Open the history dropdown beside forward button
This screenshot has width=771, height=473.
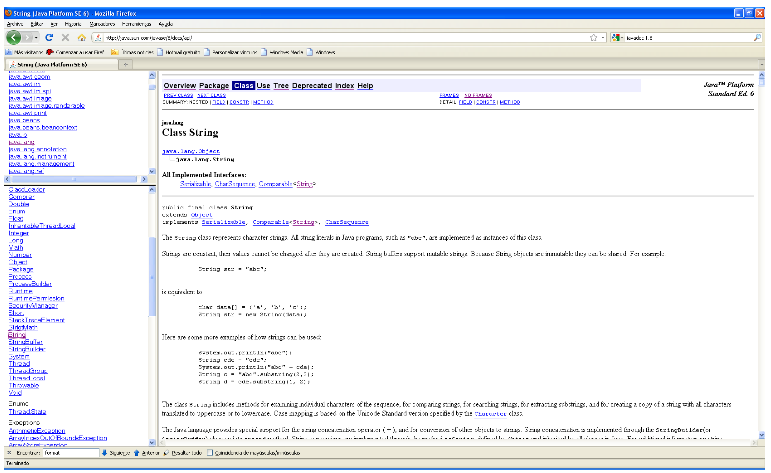click(x=35, y=37)
